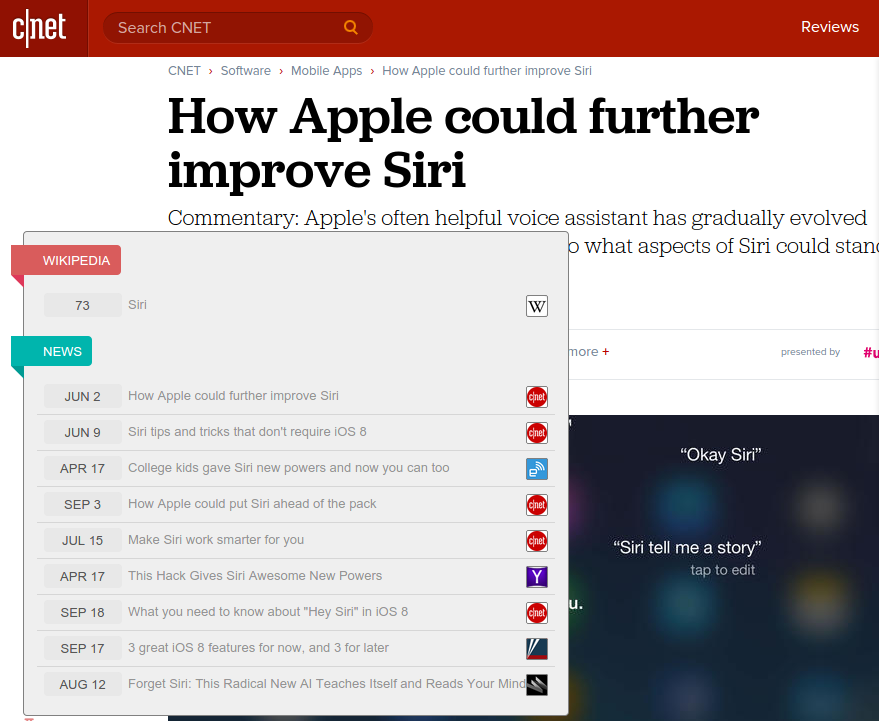This screenshot has width=879, height=721.
Task: Click CNET icon next to Make Siri work smarter
Action: pyautogui.click(x=537, y=541)
